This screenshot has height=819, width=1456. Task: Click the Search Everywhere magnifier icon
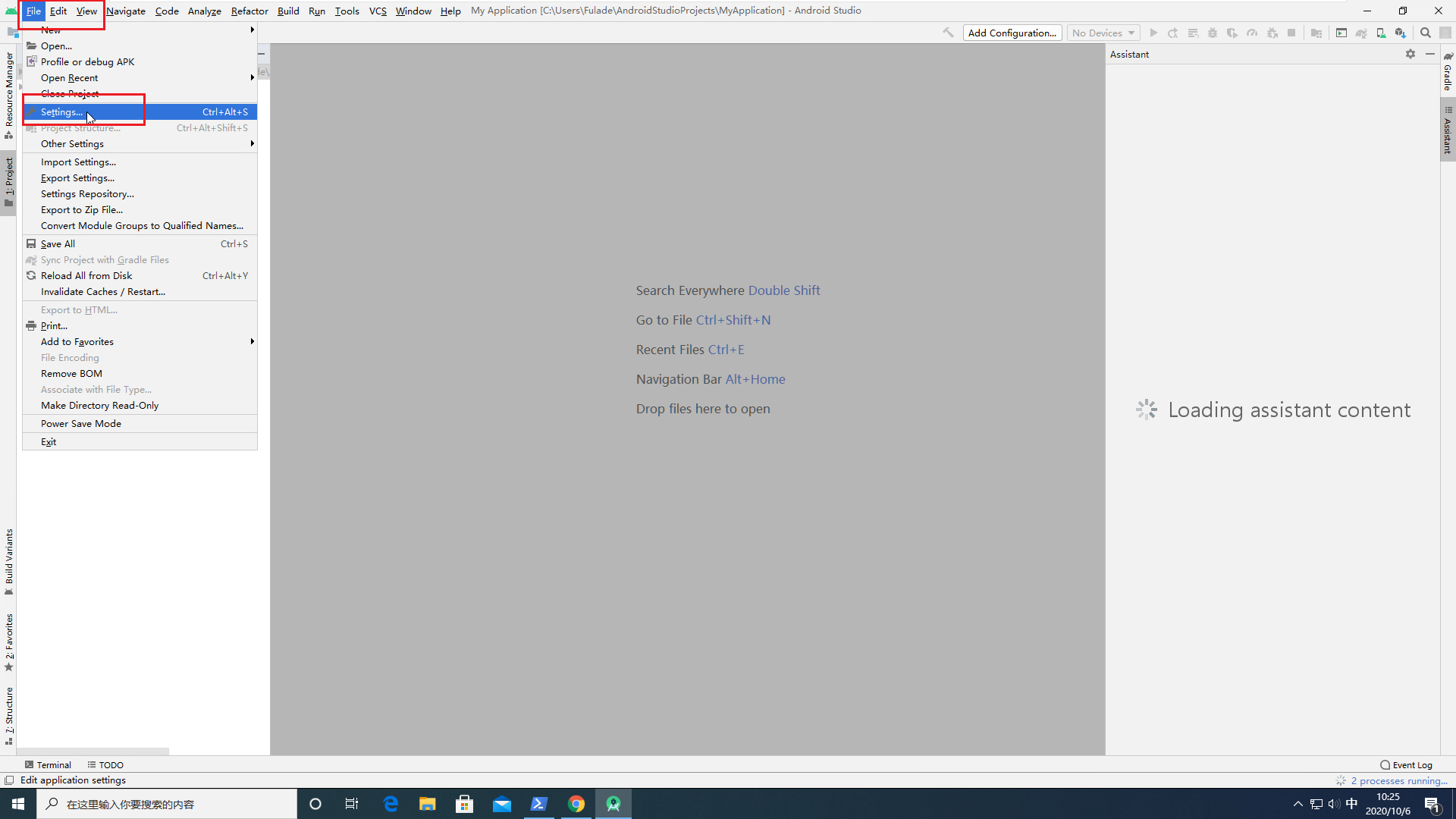[1426, 33]
